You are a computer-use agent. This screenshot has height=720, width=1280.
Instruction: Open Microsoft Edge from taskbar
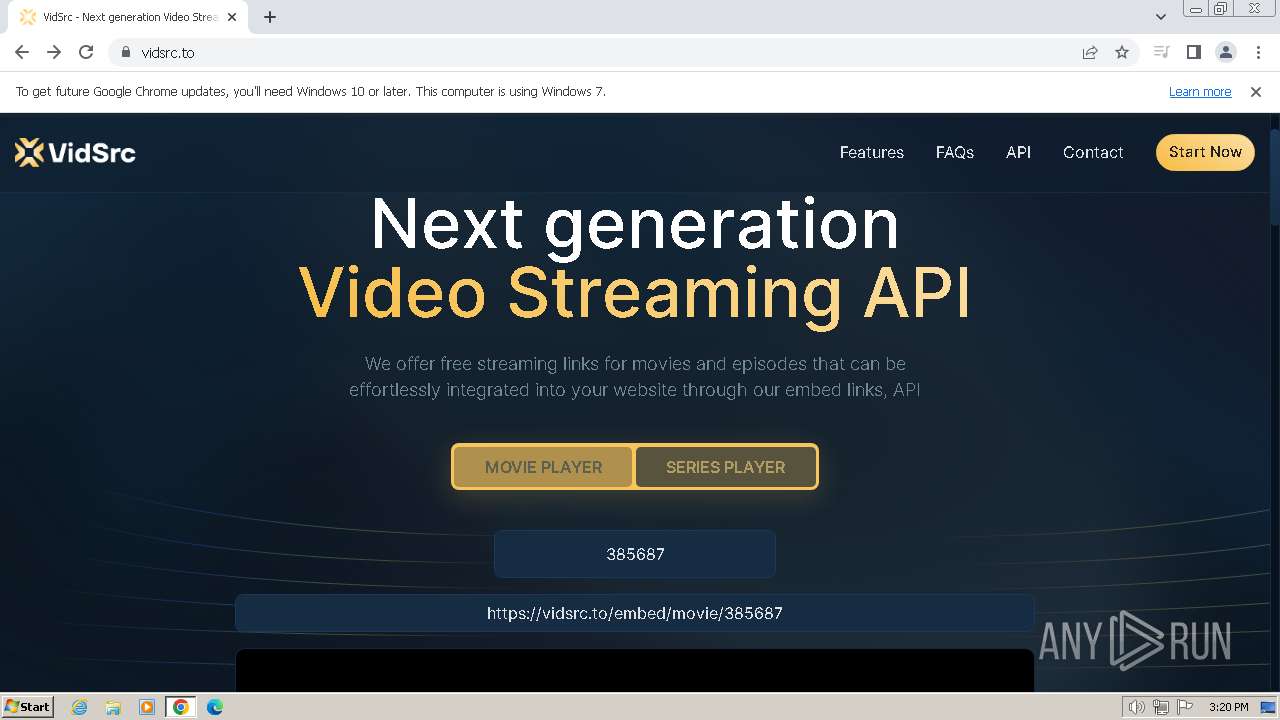[x=215, y=707]
